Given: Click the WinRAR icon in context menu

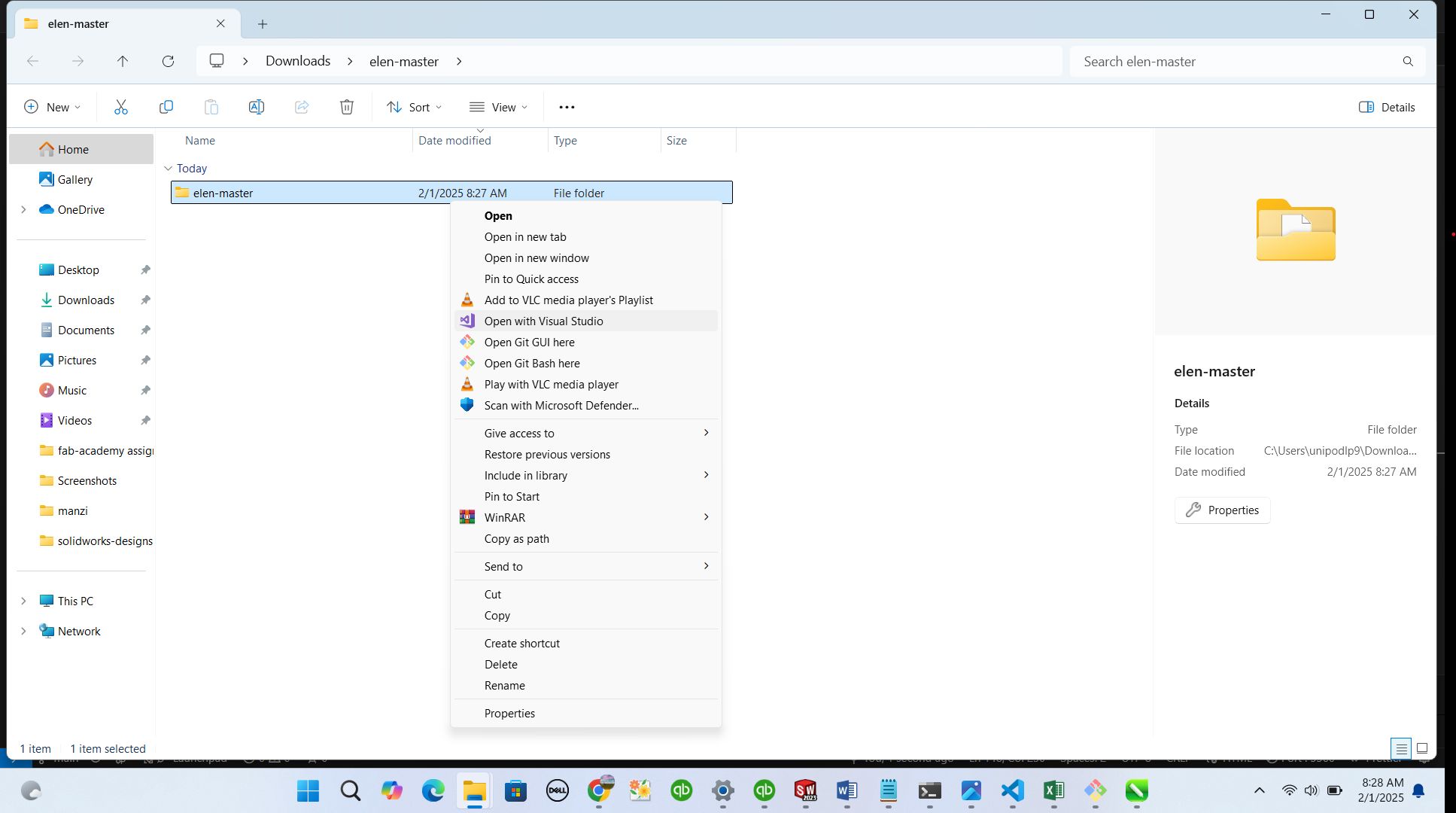Looking at the screenshot, I should pyautogui.click(x=467, y=517).
